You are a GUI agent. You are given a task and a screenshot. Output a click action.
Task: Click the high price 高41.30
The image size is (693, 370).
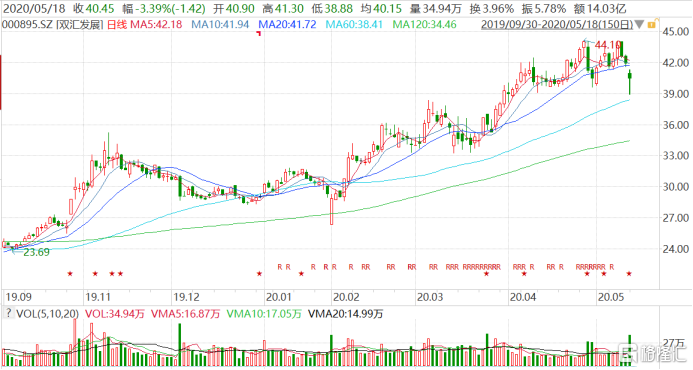[283, 8]
